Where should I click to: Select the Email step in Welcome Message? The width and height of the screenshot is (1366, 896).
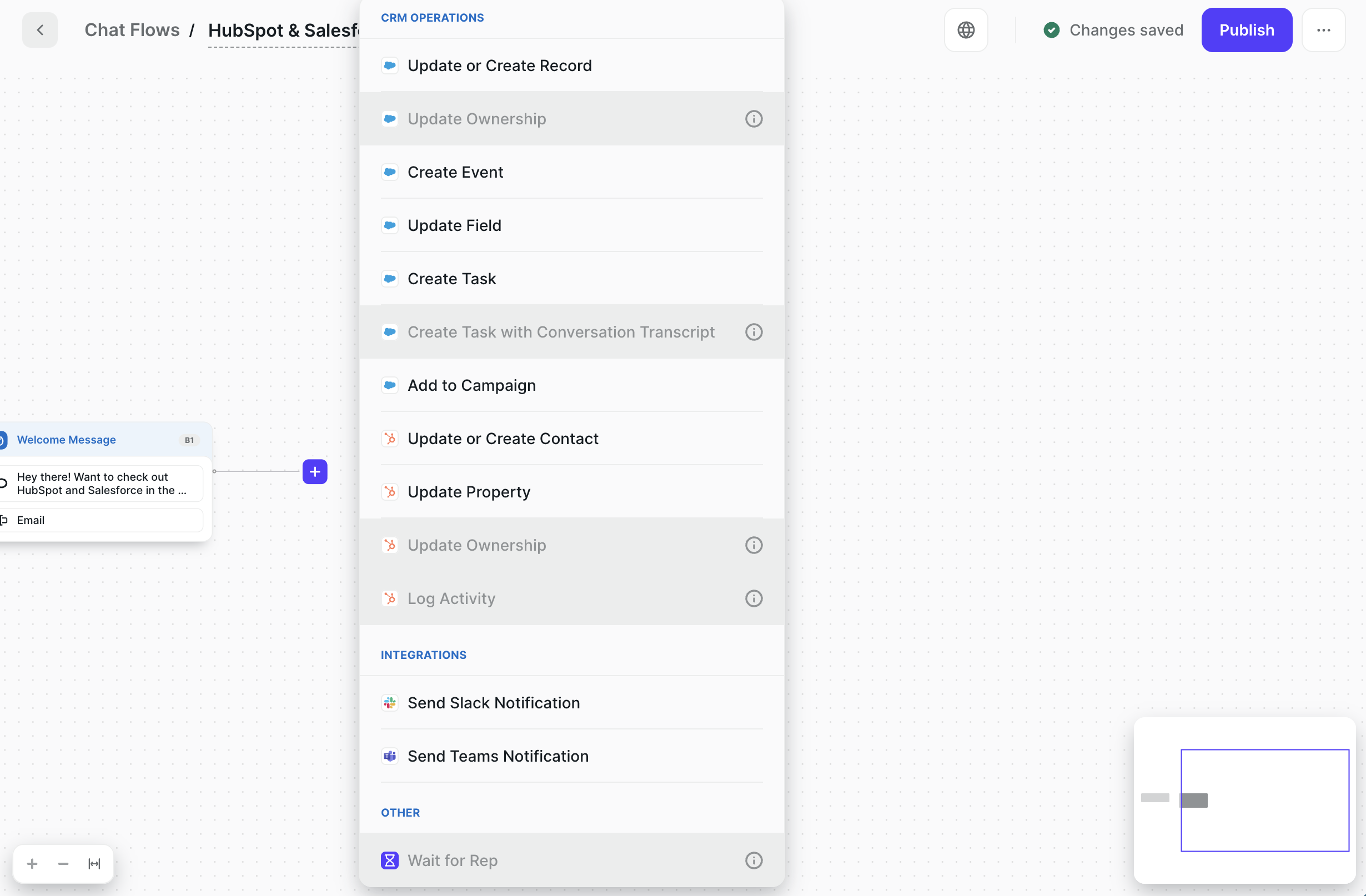pyautogui.click(x=101, y=520)
